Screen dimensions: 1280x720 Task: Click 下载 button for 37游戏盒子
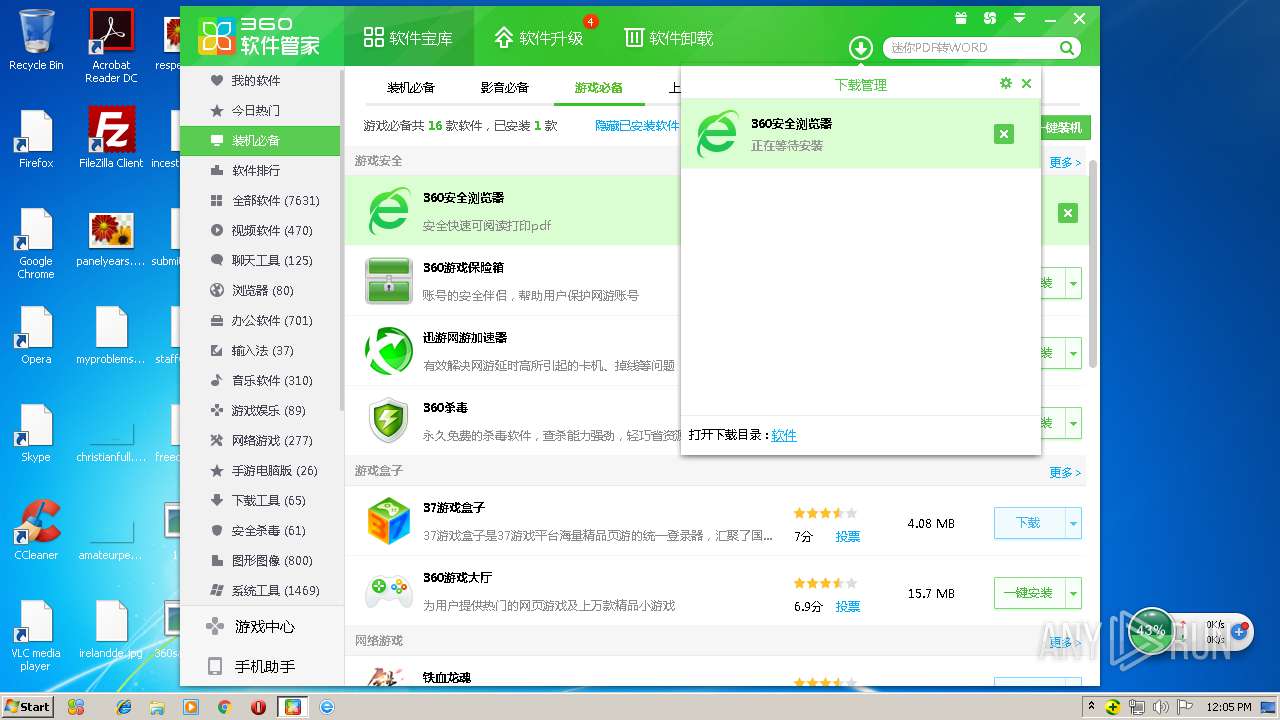pos(1029,523)
